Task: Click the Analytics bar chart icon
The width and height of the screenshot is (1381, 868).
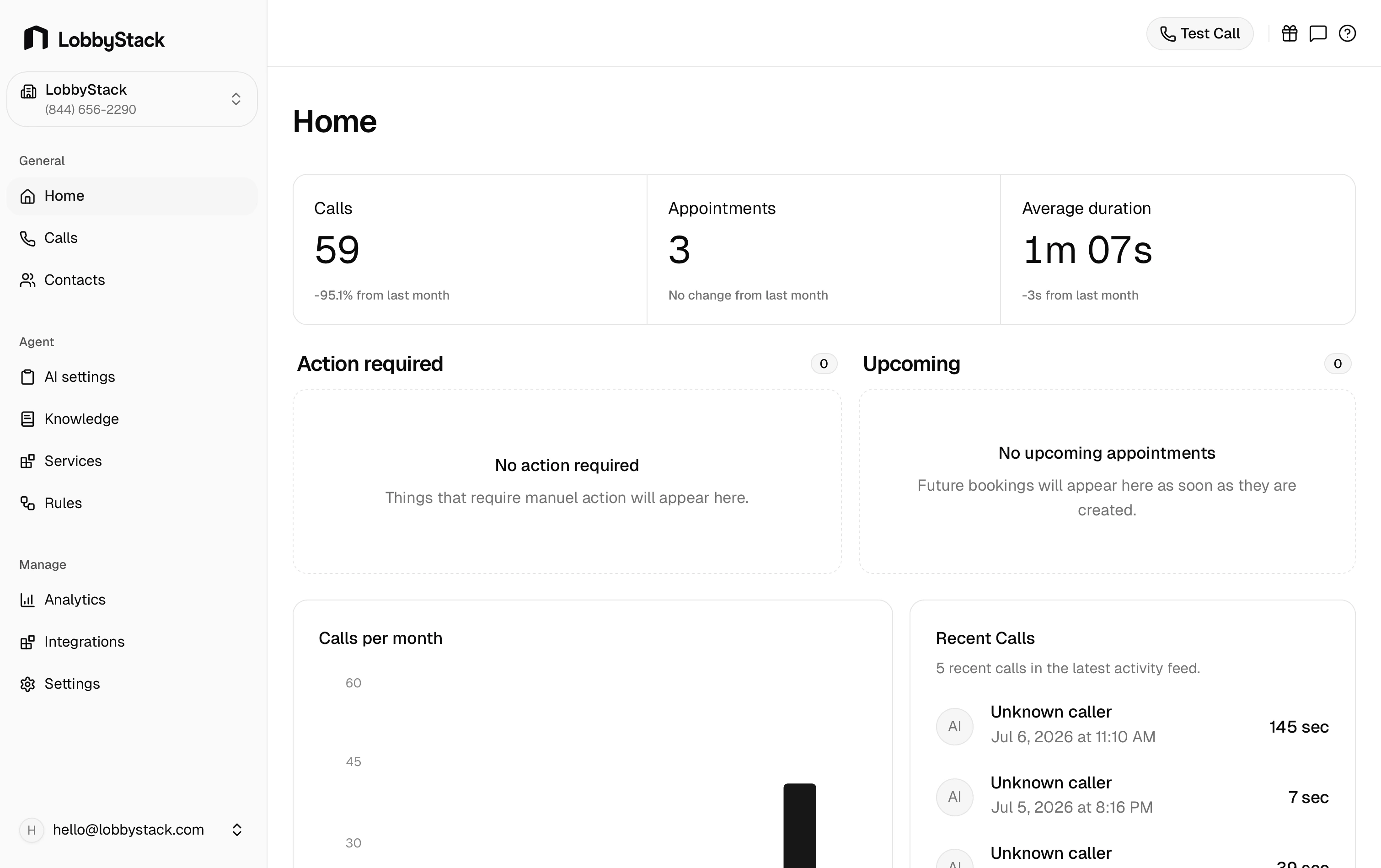Action: (27, 600)
